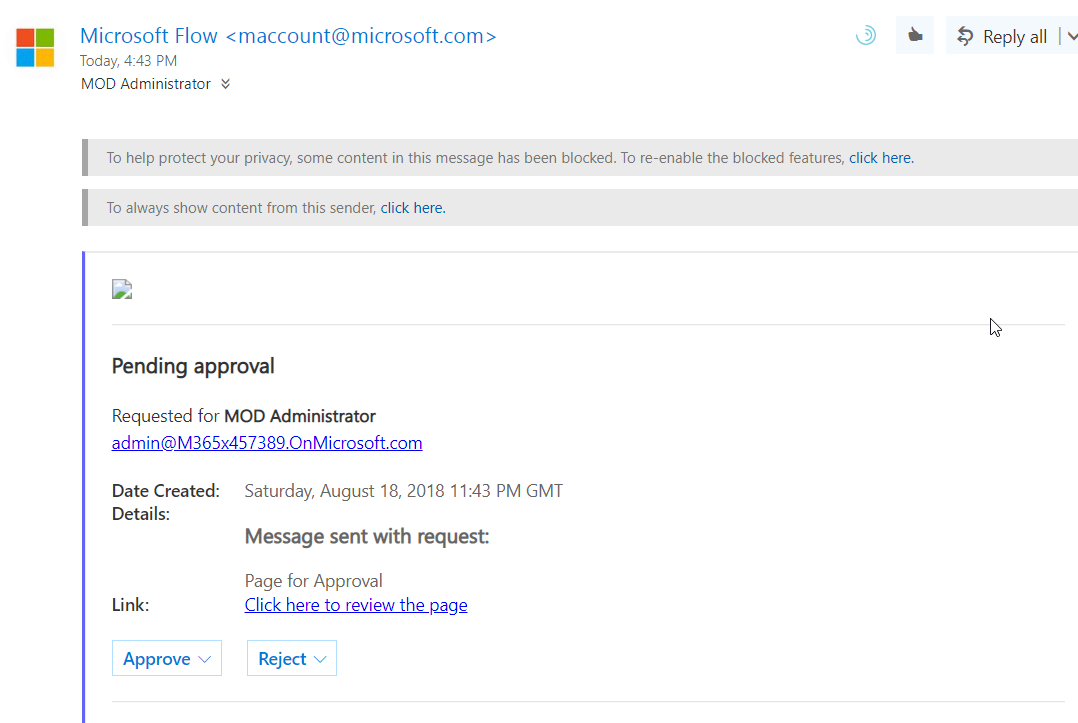Follow the 'Click here to review the page' link
The image size is (1078, 723).
point(356,605)
